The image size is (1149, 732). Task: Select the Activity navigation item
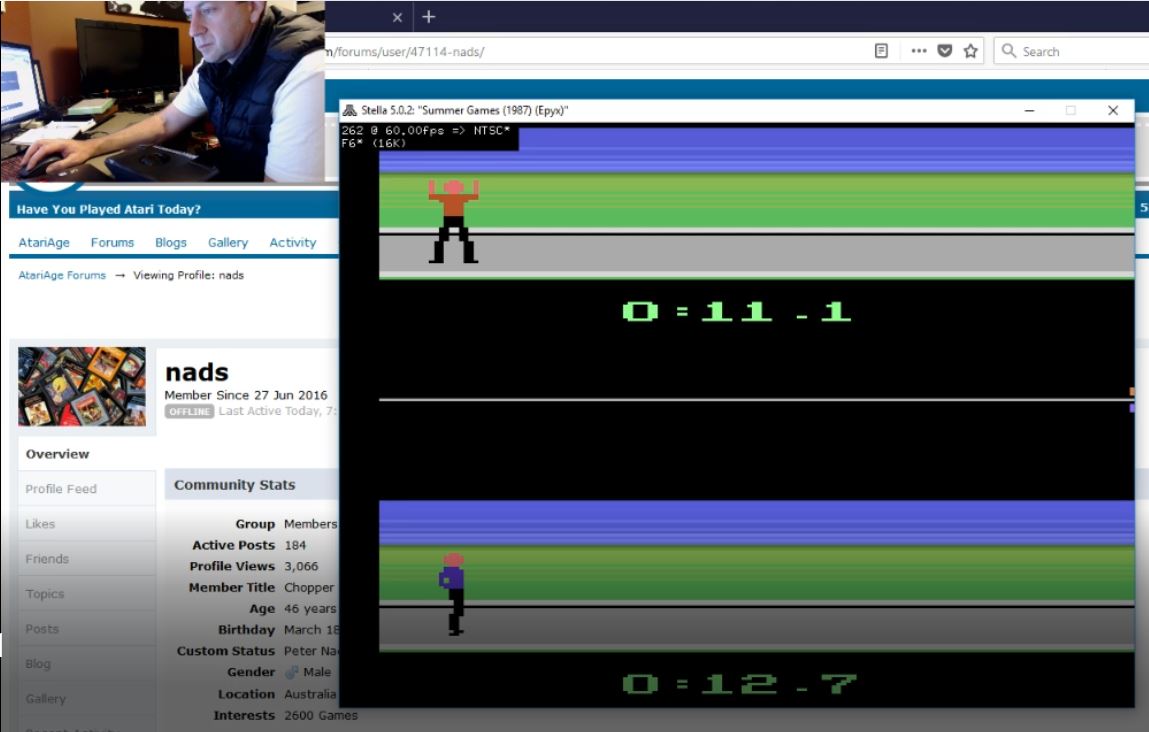point(292,242)
